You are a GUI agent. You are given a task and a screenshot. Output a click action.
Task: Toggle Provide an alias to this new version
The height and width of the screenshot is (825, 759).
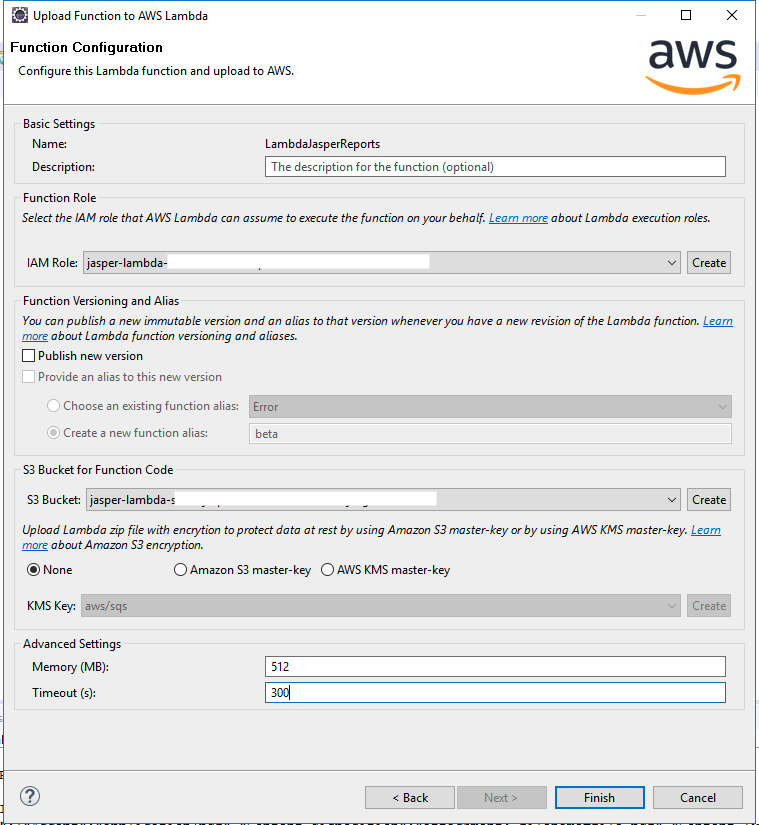28,377
